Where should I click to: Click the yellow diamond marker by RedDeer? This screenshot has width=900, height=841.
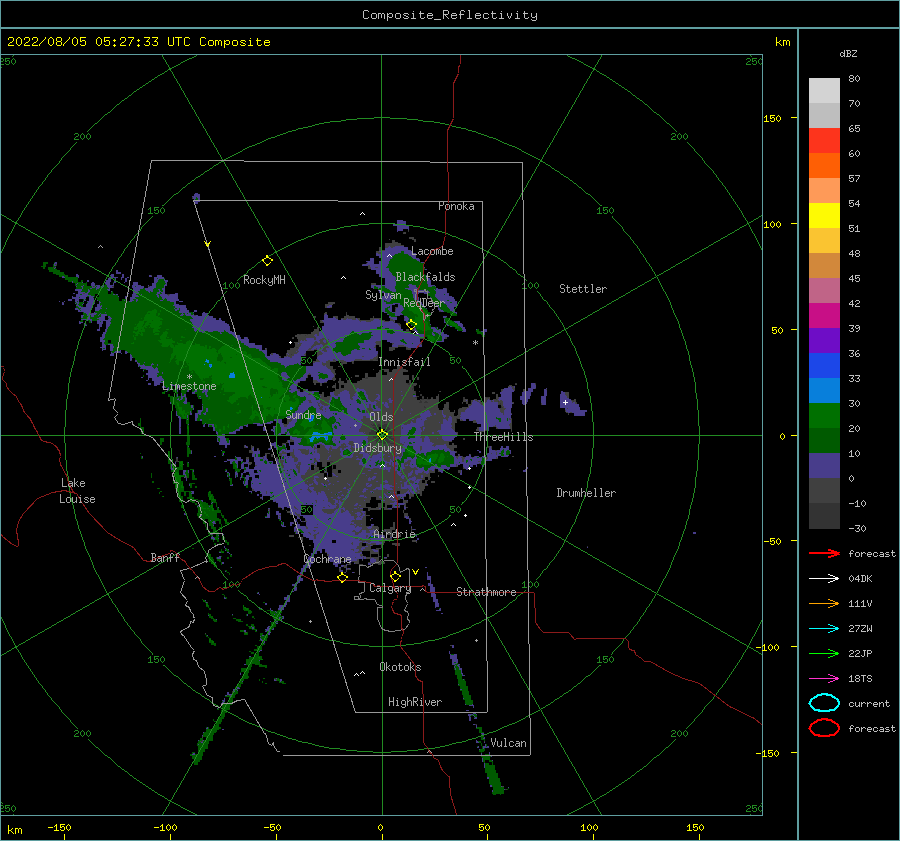click(x=411, y=325)
